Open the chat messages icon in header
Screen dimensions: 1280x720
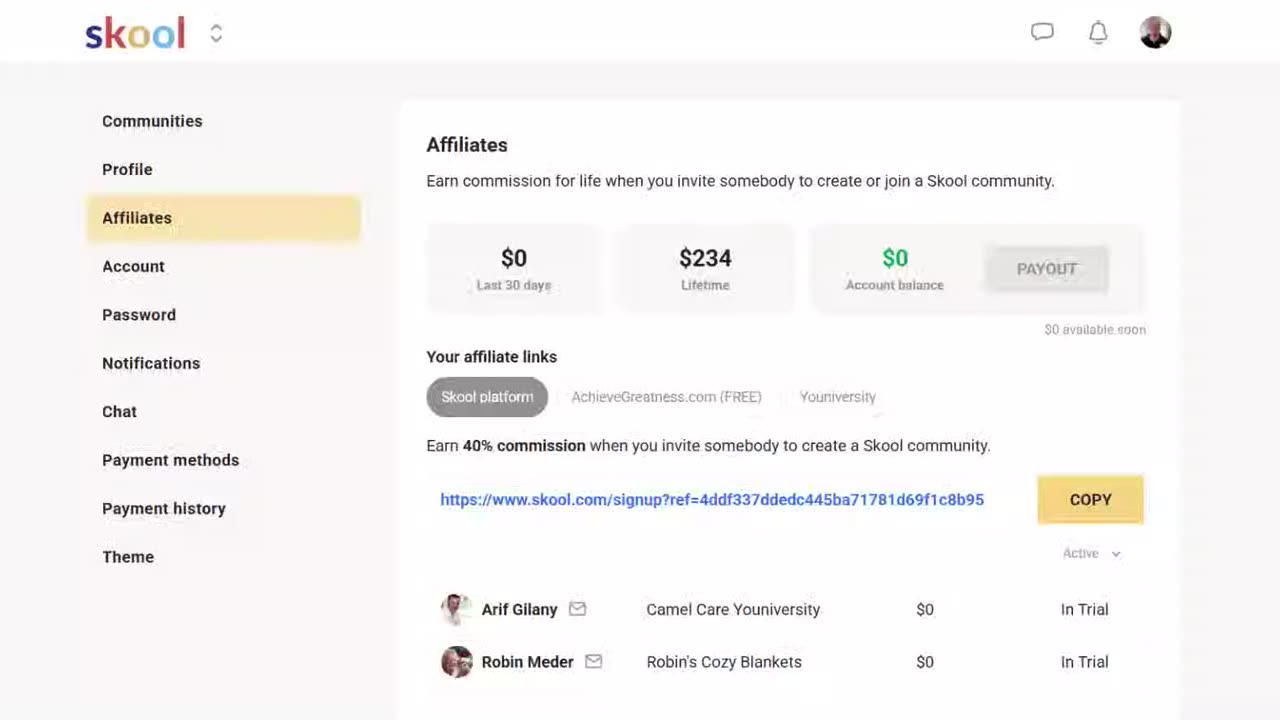point(1042,32)
